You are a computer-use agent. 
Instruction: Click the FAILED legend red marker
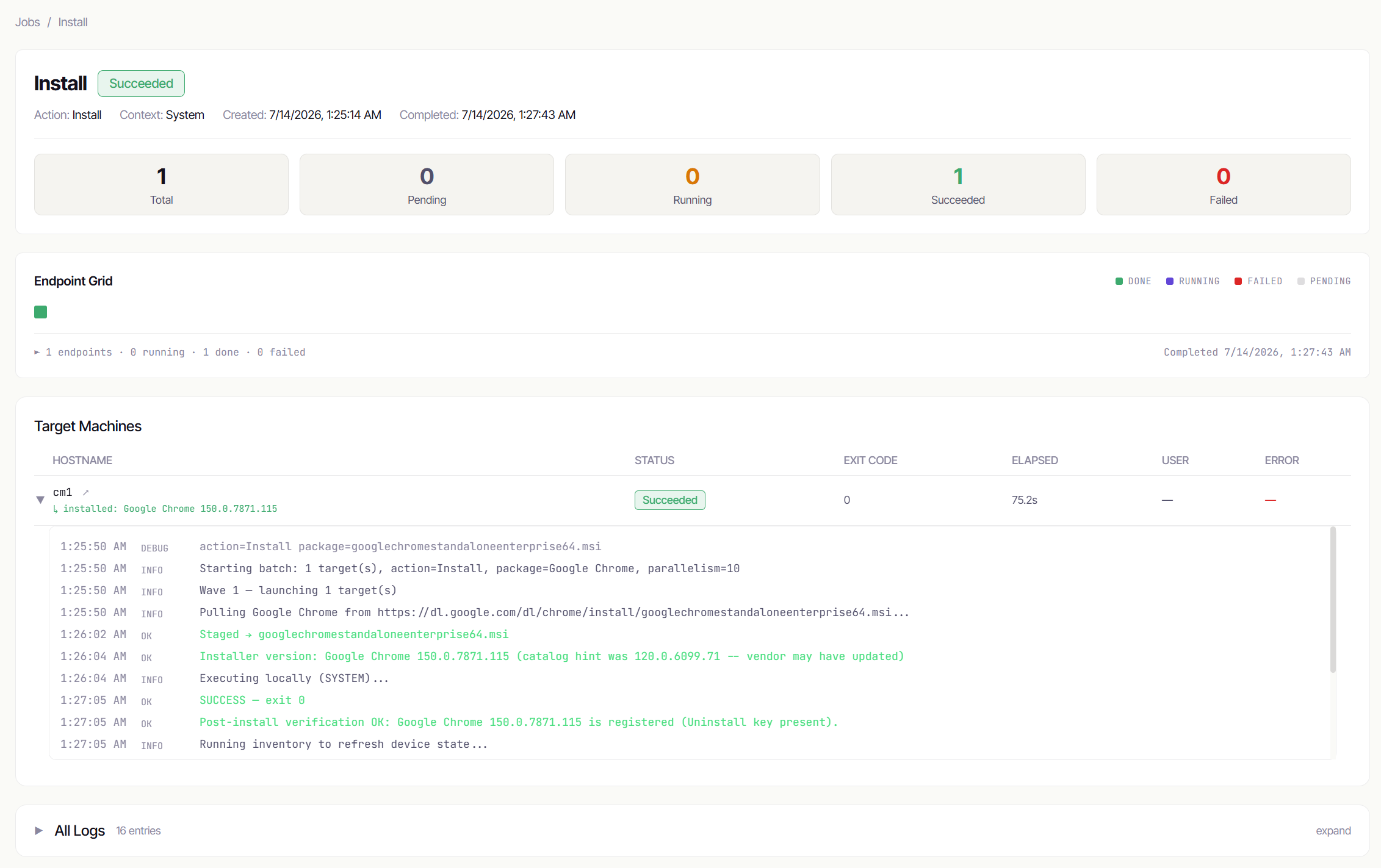coord(1238,281)
